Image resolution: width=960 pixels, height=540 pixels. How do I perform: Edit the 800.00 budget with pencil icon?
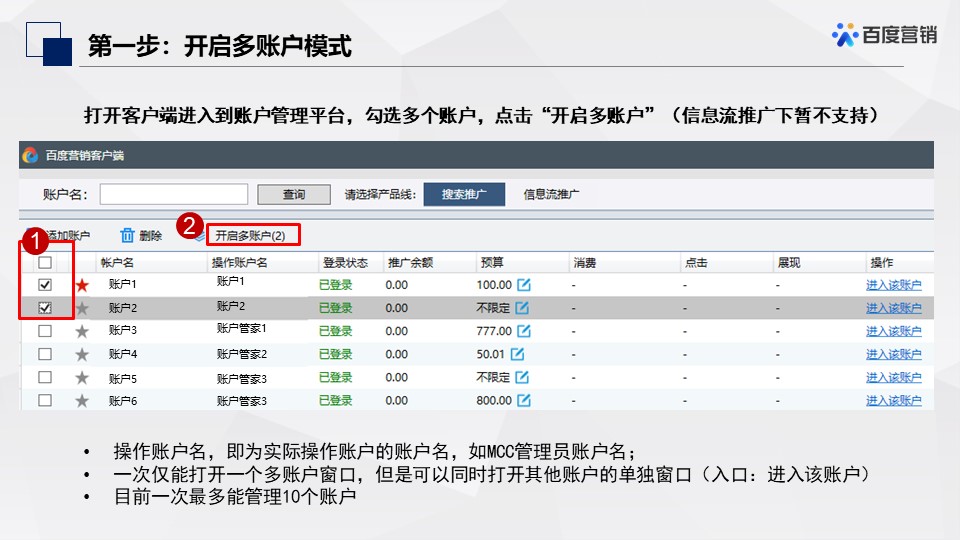coord(523,400)
